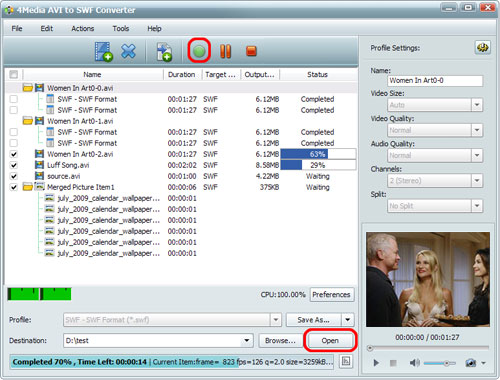
Task: Stop conversion with red square icon
Action: pos(251,51)
